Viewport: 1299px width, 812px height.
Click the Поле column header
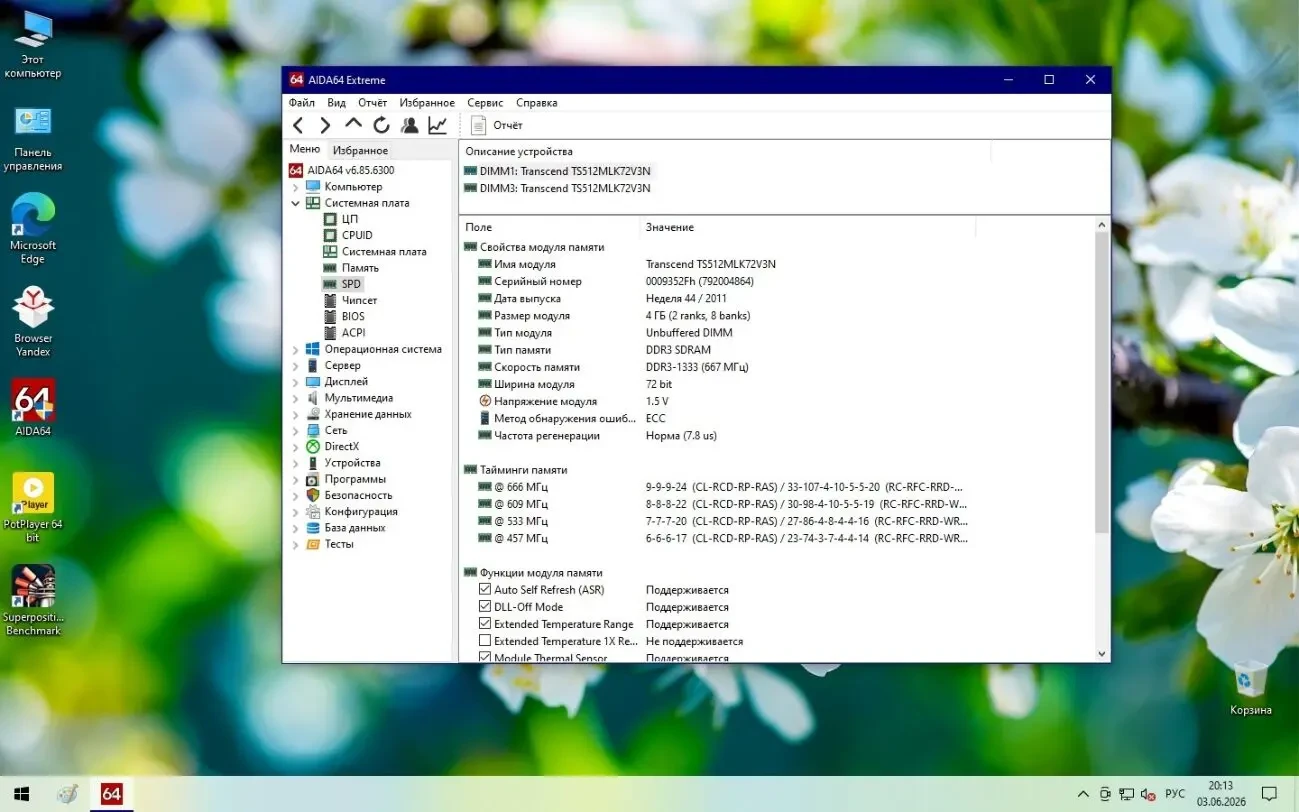tap(549, 227)
